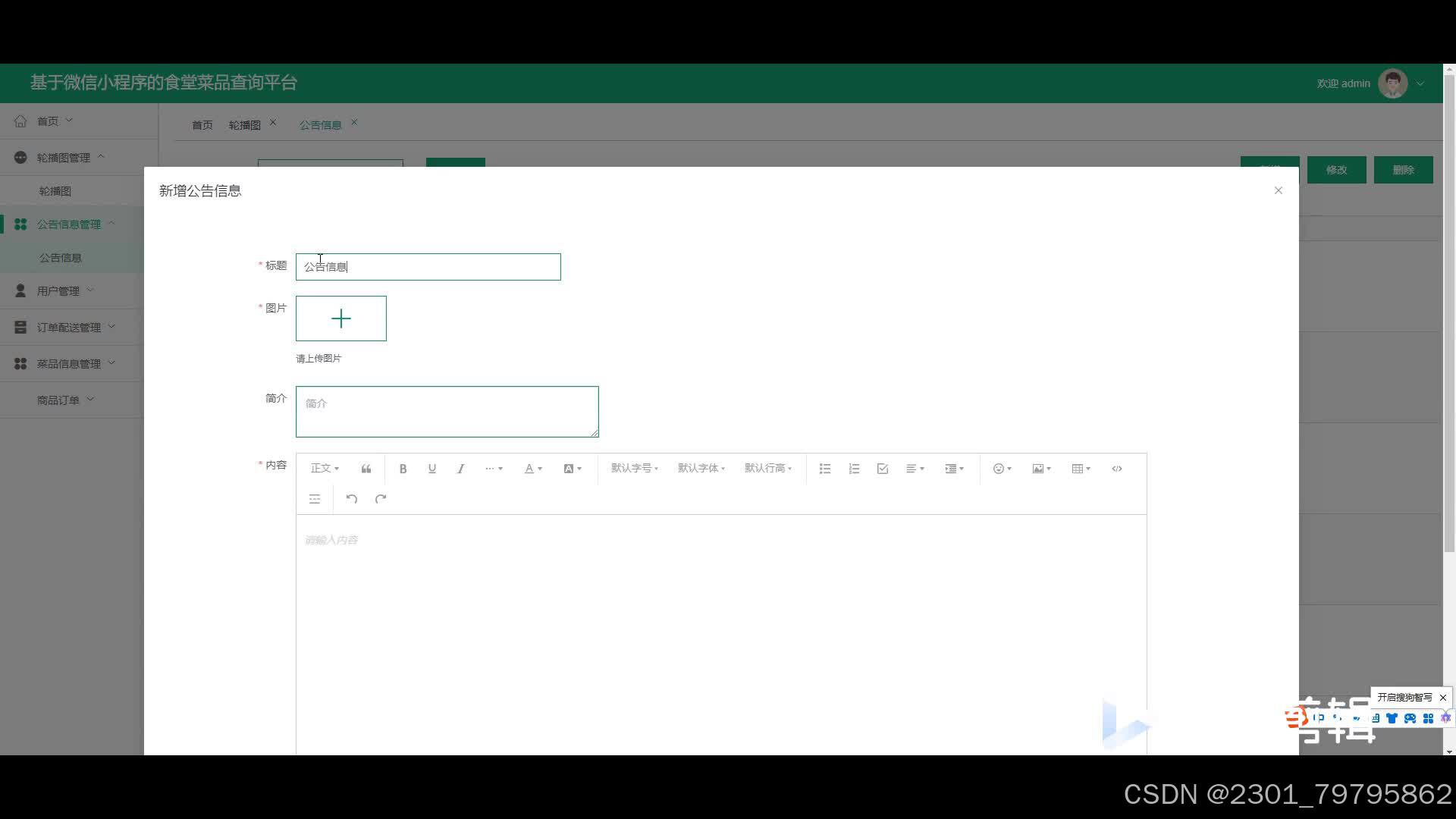Screen dimensions: 1456x819
Task: Click the 简介 text area
Action: [x=447, y=412]
